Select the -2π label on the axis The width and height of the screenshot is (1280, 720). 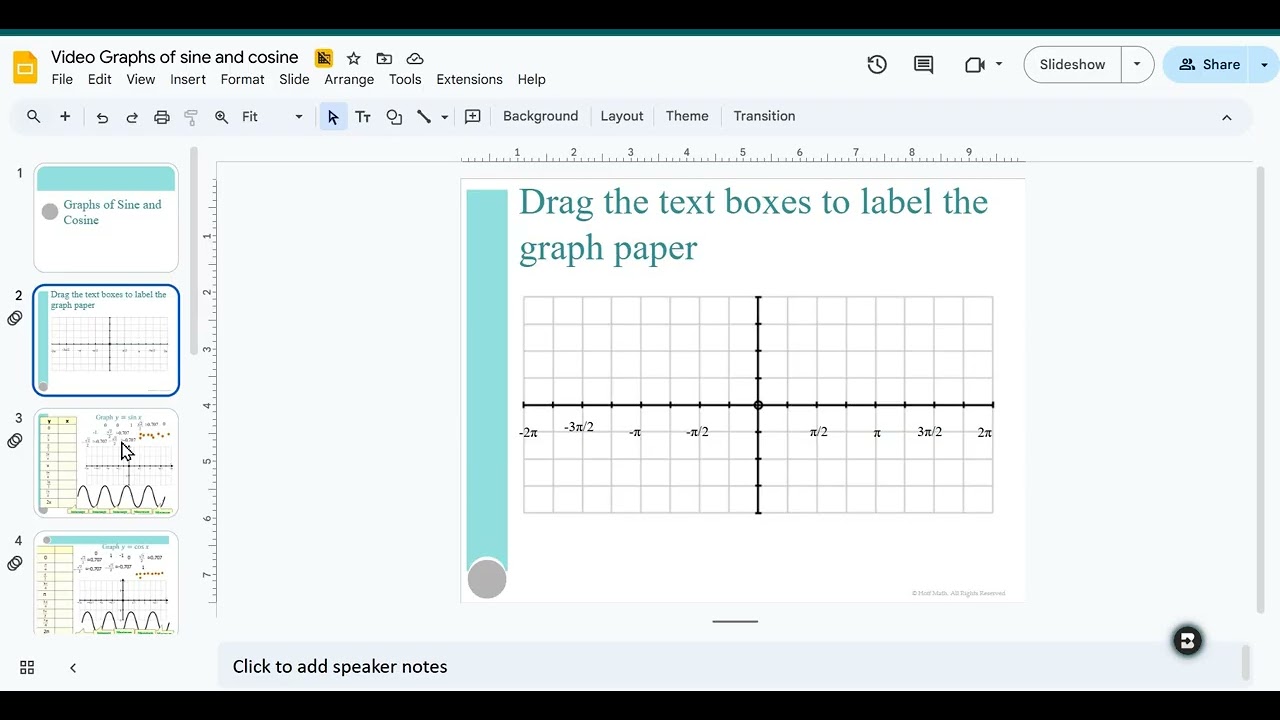coord(528,433)
